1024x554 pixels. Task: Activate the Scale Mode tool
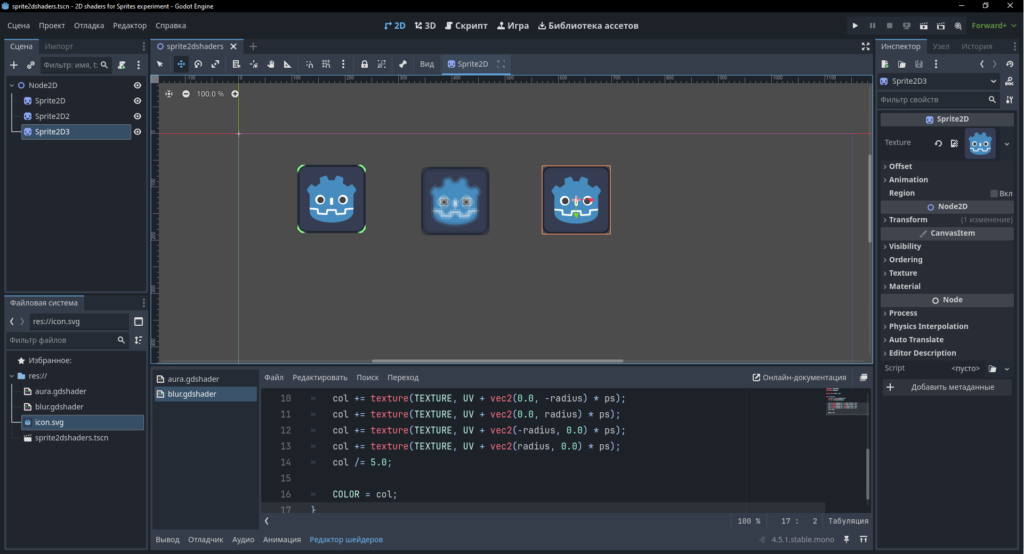pyautogui.click(x=215, y=64)
